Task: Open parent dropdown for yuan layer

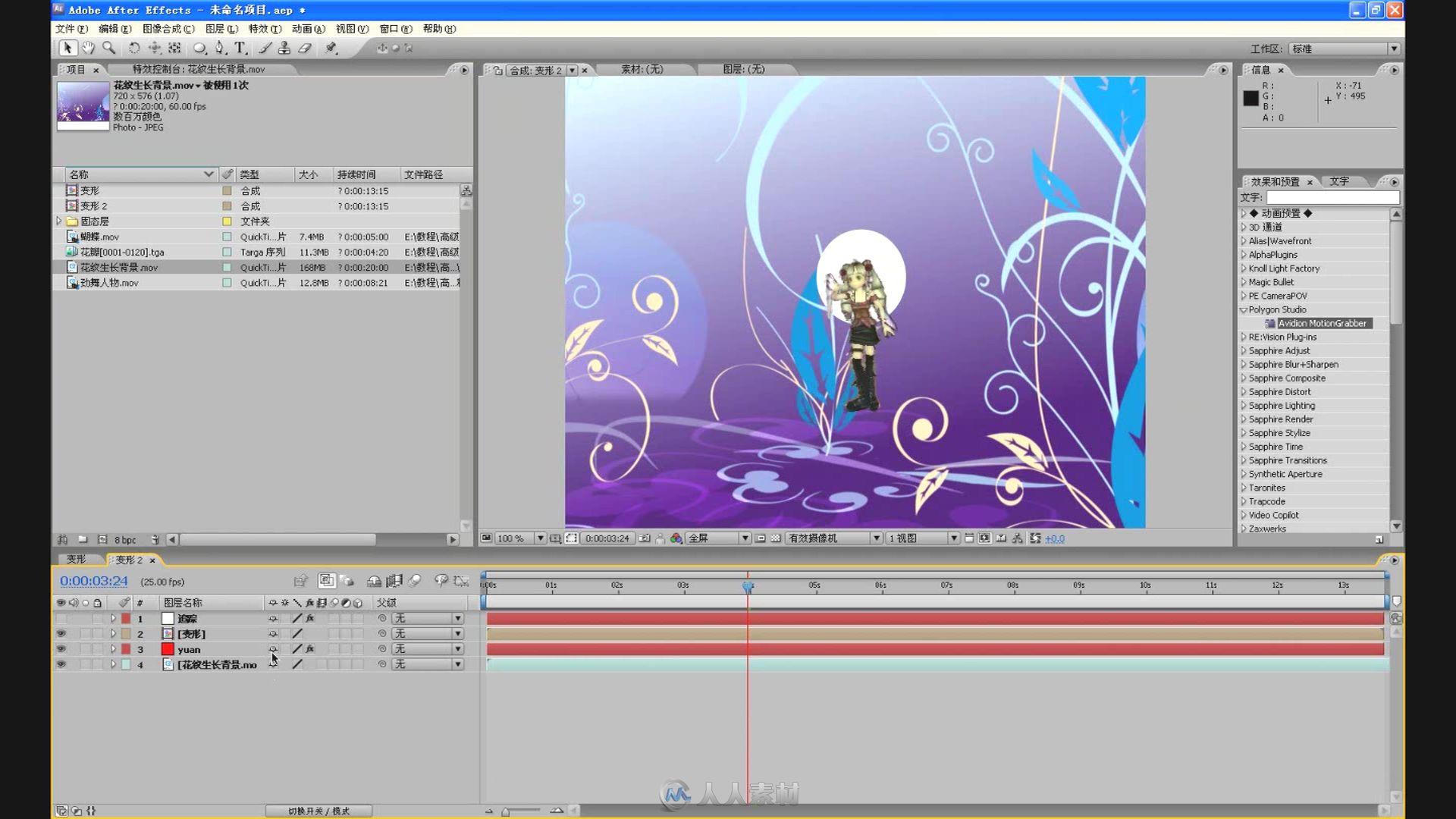Action: [428, 649]
